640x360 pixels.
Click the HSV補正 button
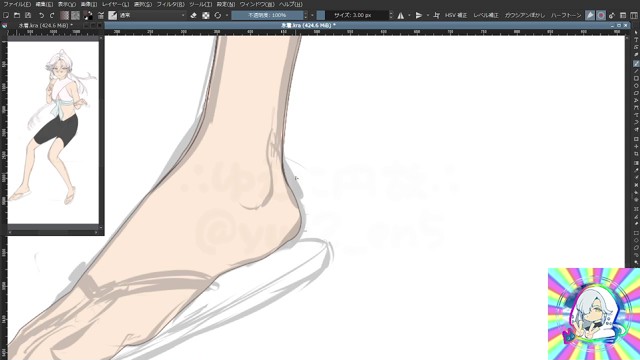(456, 16)
